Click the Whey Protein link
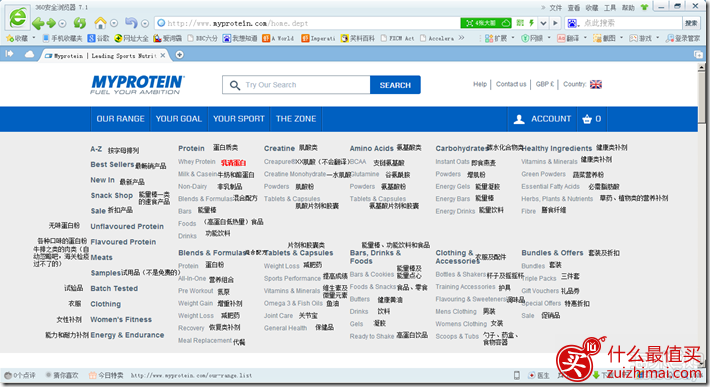 pyautogui.click(x=197, y=162)
